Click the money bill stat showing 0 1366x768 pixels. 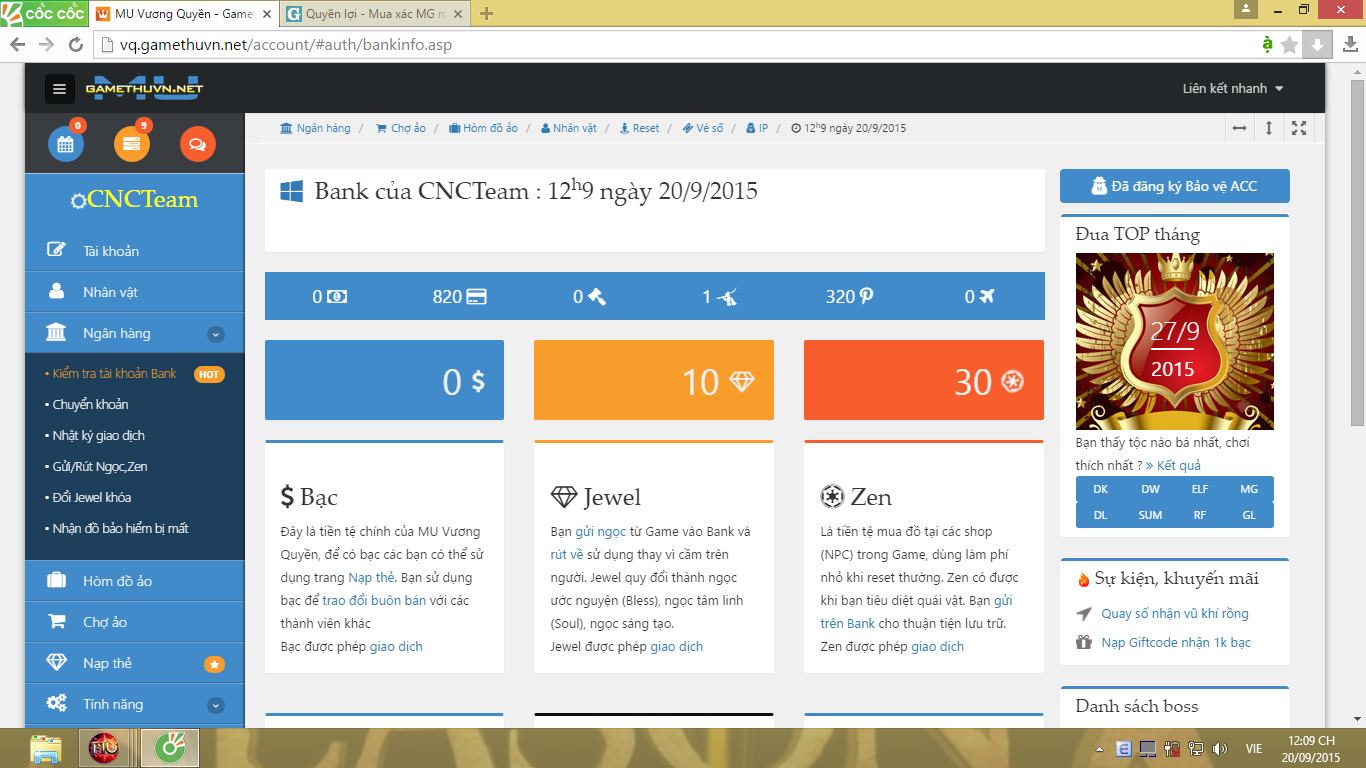click(x=330, y=296)
